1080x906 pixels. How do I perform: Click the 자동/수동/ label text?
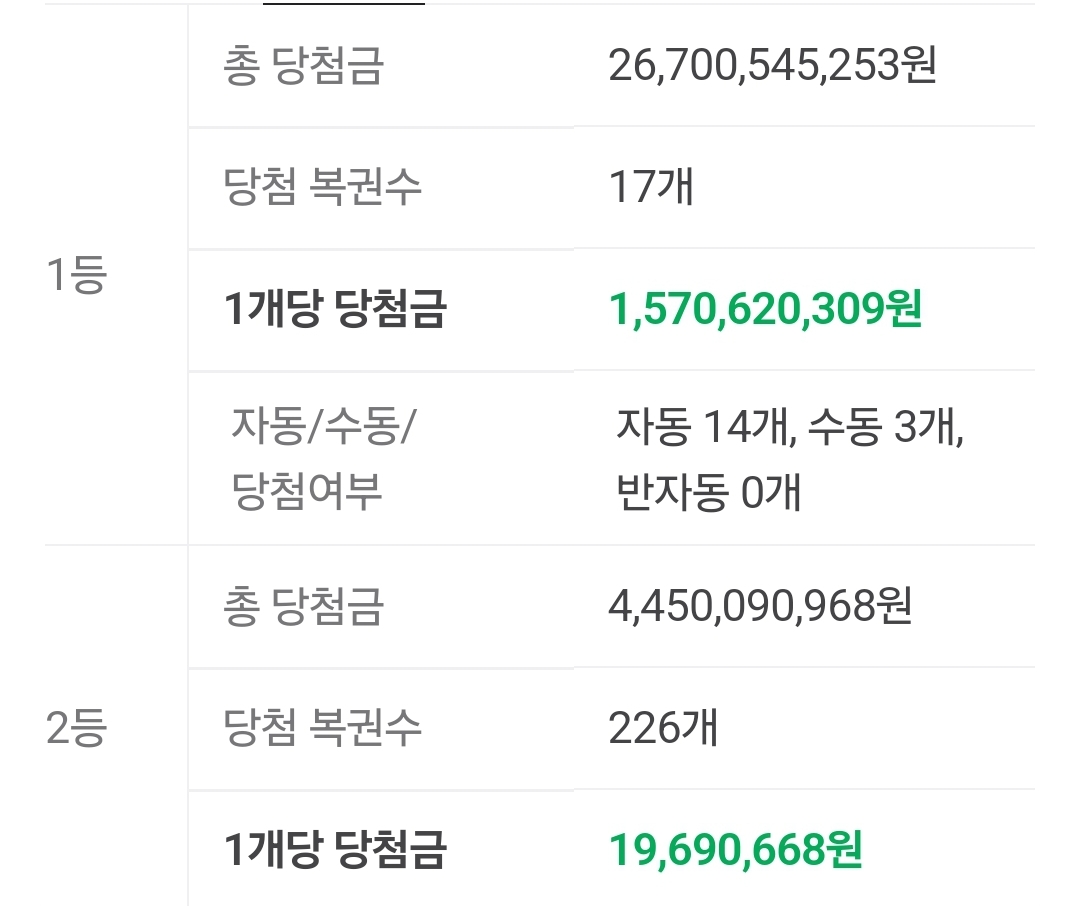tap(324, 428)
